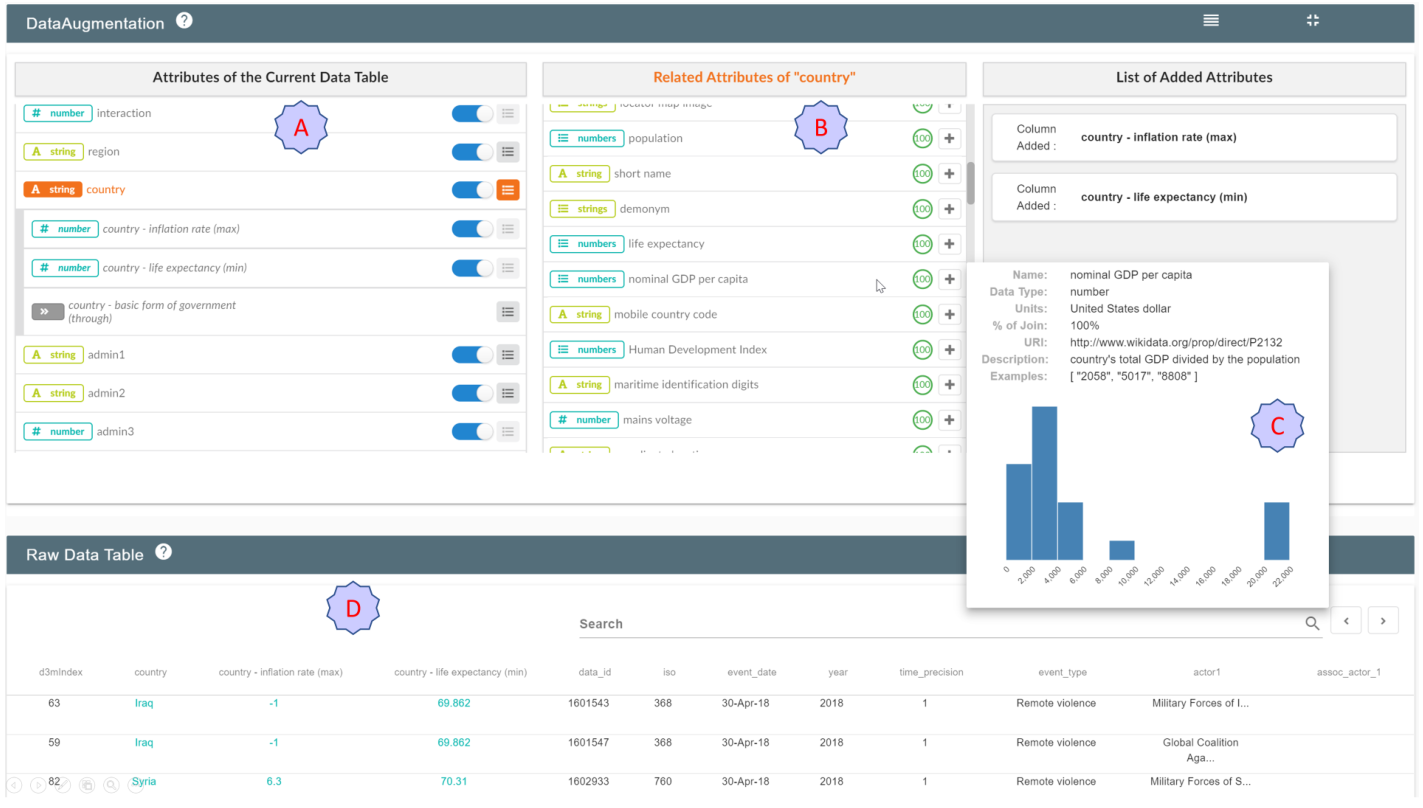Select the country - life expectancy (min) added column card
The height and width of the screenshot is (808, 1423).
click(1194, 197)
